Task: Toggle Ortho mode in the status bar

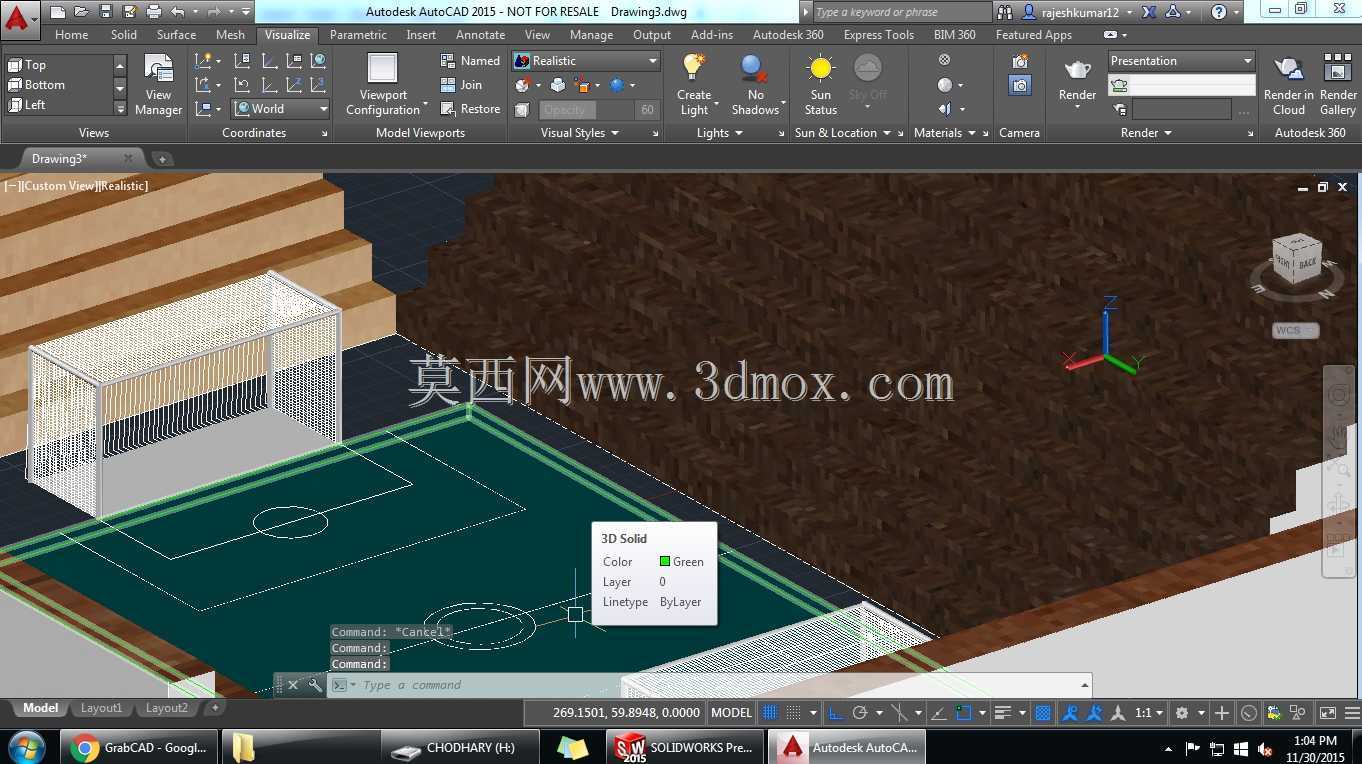Action: (x=836, y=713)
